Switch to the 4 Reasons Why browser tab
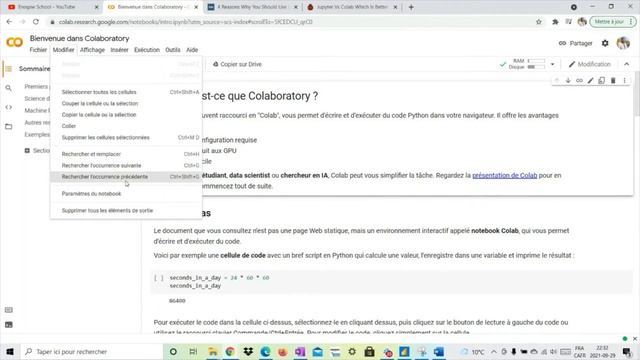This screenshot has width=640, height=360. [252, 7]
